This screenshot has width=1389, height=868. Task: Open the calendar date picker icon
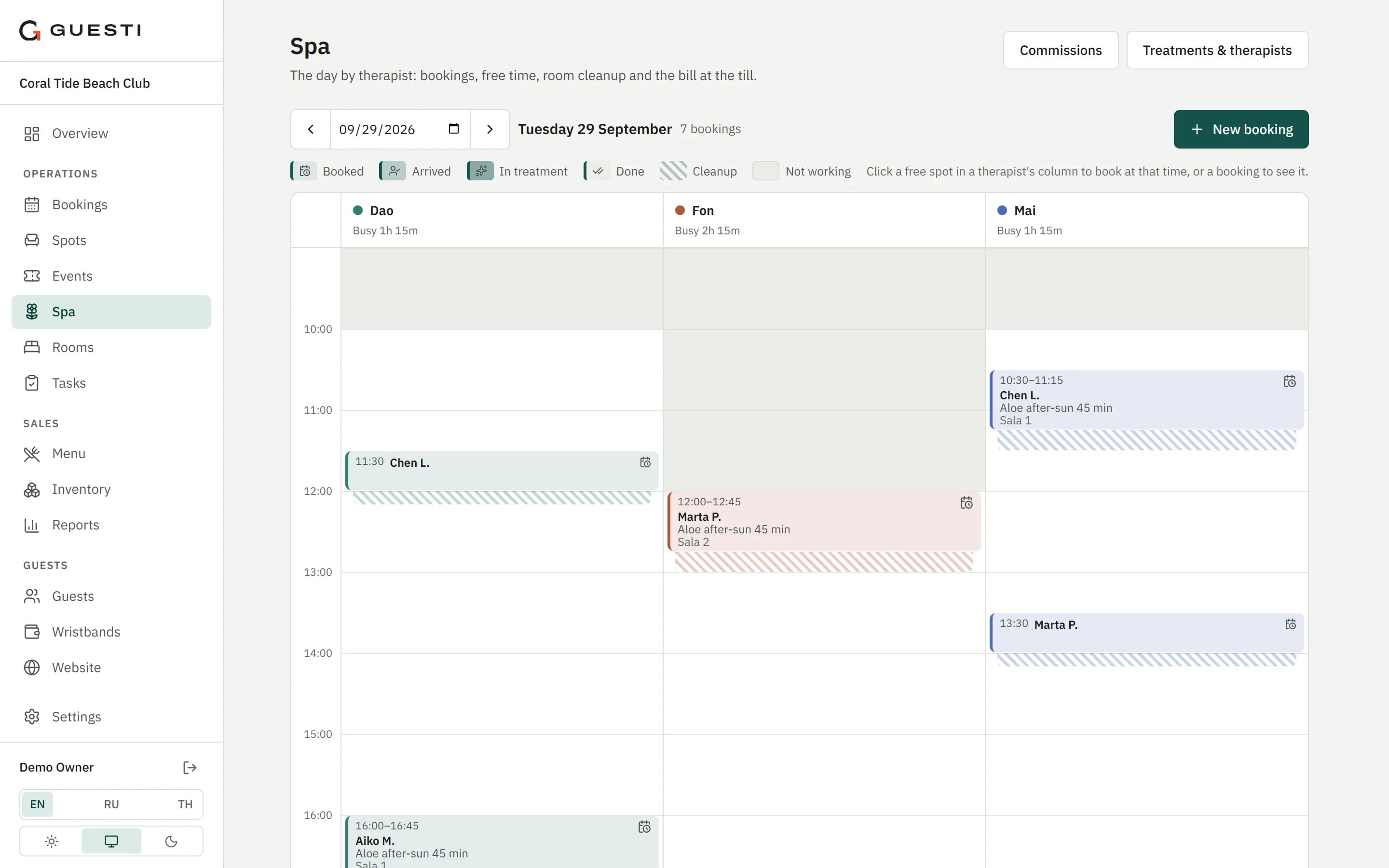pyautogui.click(x=453, y=129)
